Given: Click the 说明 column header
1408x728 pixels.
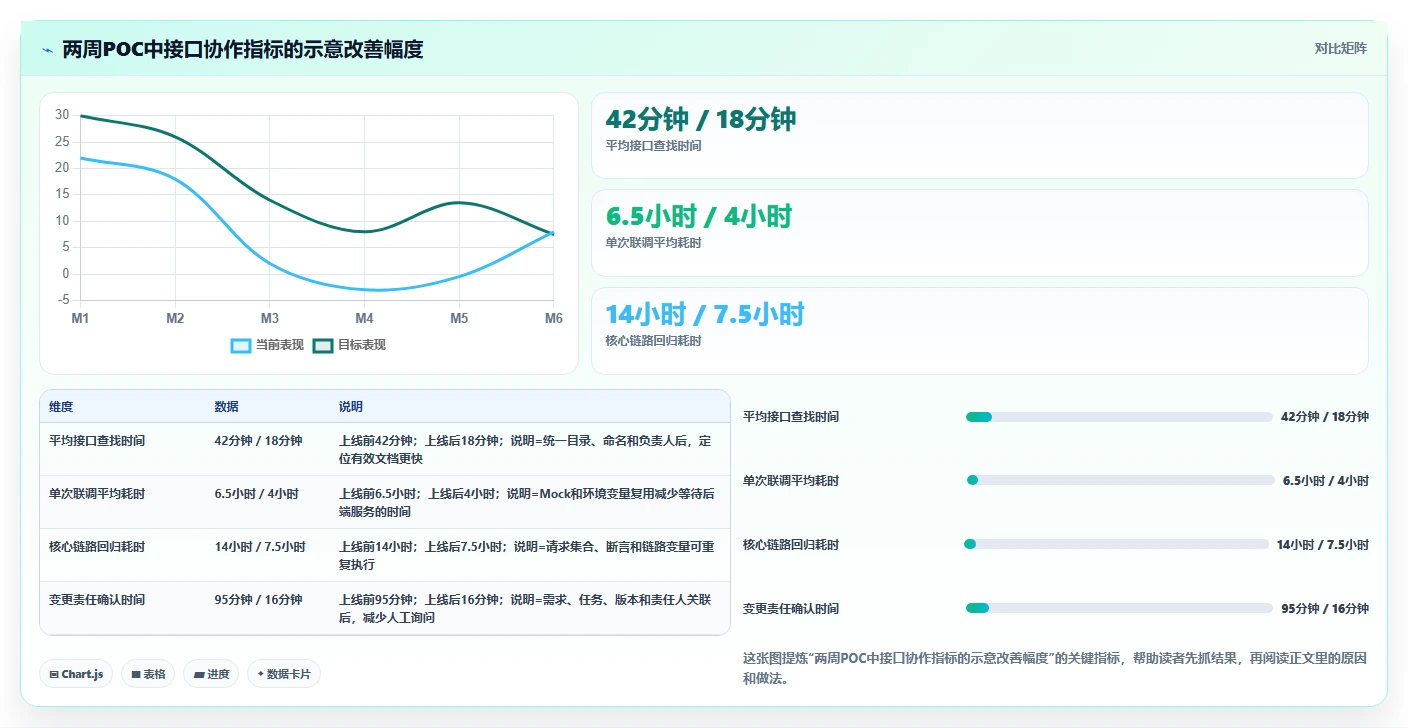Looking at the screenshot, I should [351, 407].
